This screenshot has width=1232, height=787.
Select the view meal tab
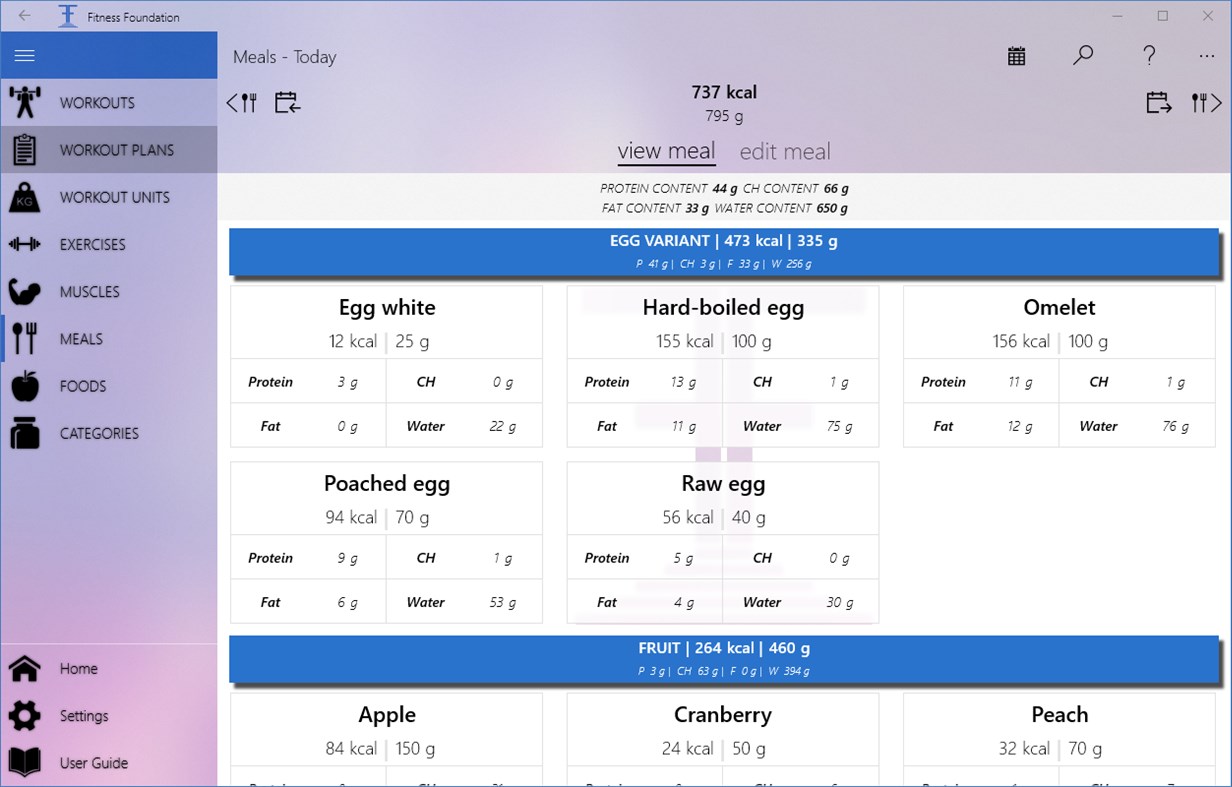pos(666,151)
